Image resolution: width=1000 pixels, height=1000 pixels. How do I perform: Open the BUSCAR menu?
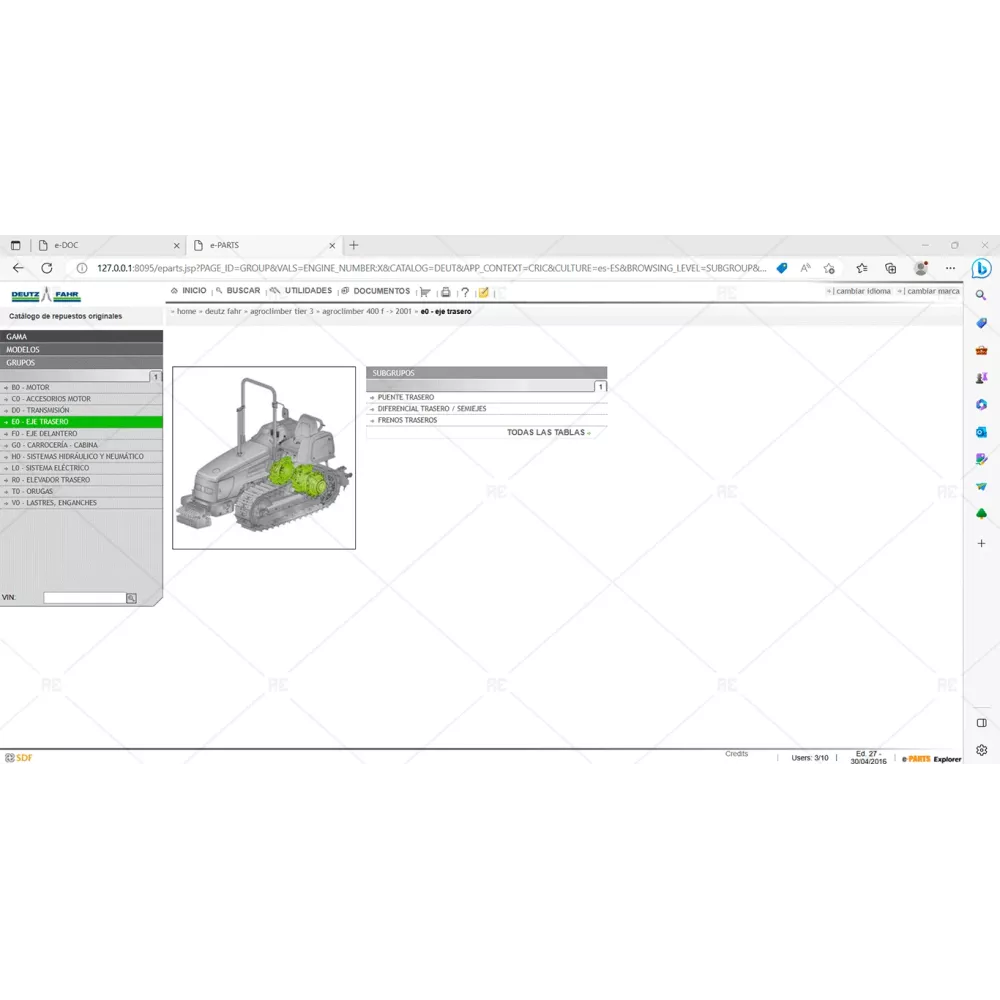point(242,291)
